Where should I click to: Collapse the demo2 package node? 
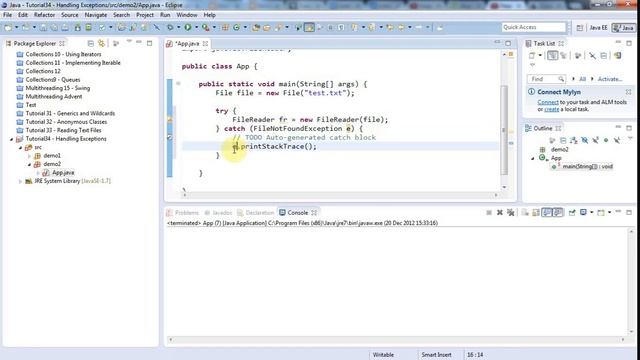[x=29, y=164]
